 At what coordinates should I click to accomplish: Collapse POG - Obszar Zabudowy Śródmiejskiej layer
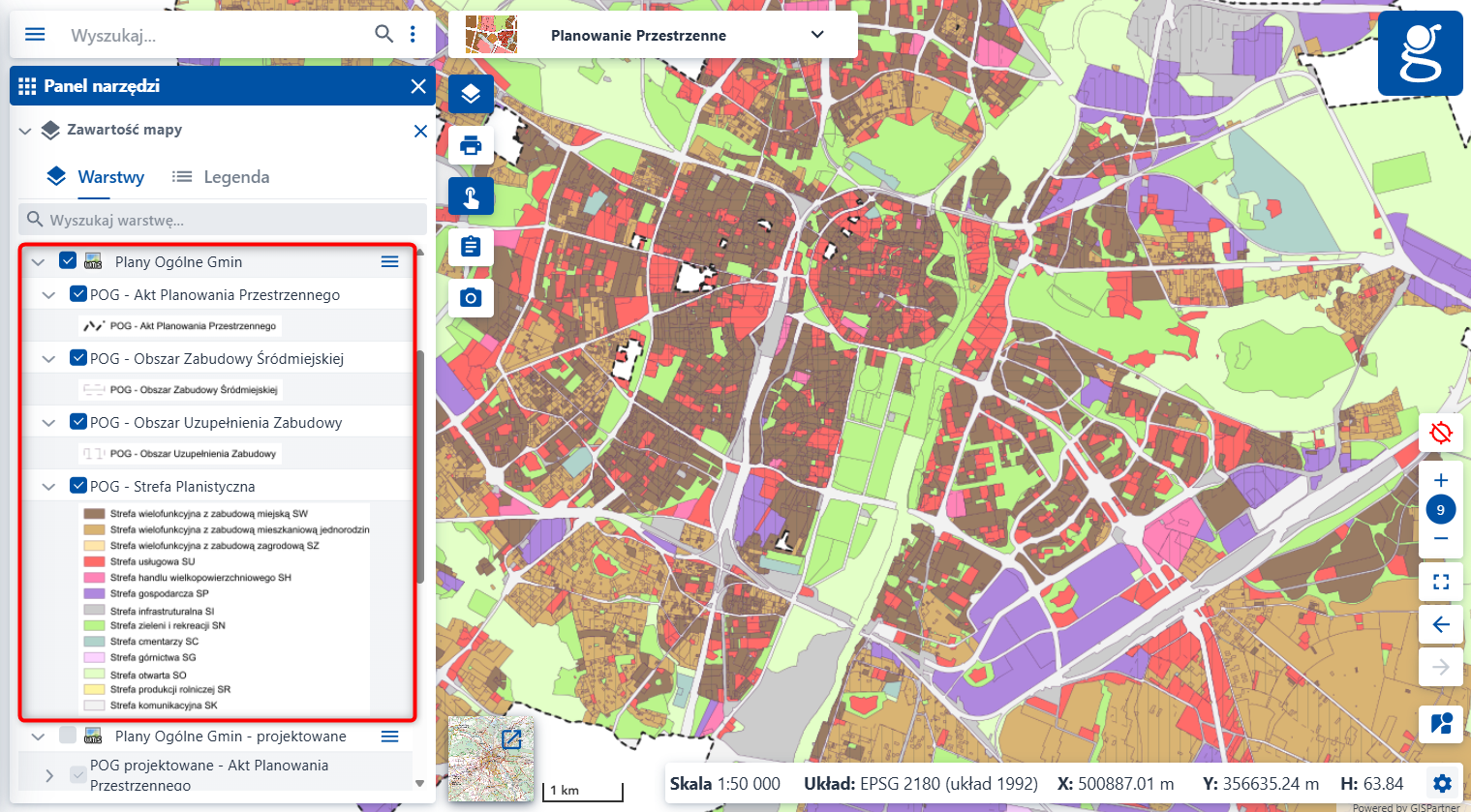[x=48, y=359]
